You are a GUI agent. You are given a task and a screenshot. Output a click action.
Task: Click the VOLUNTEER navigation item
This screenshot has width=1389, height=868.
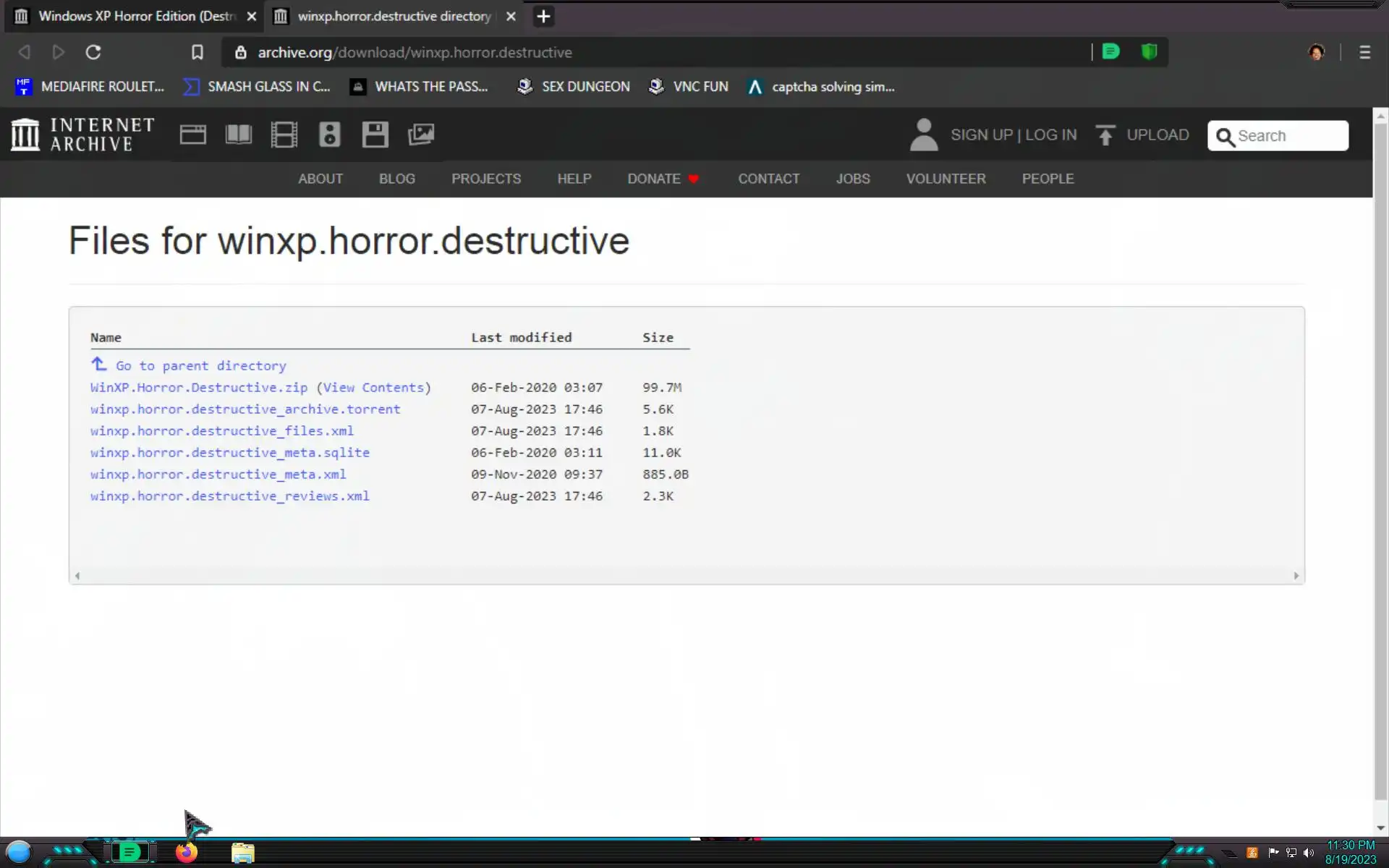(x=946, y=179)
